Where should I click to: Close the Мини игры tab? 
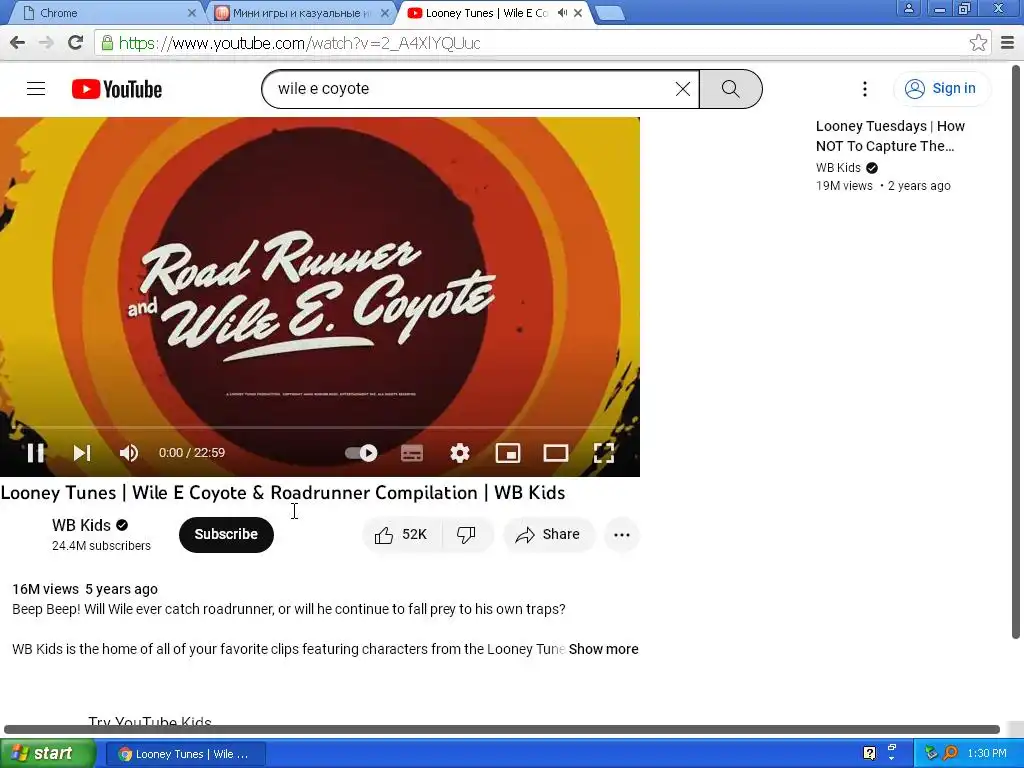coord(385,12)
